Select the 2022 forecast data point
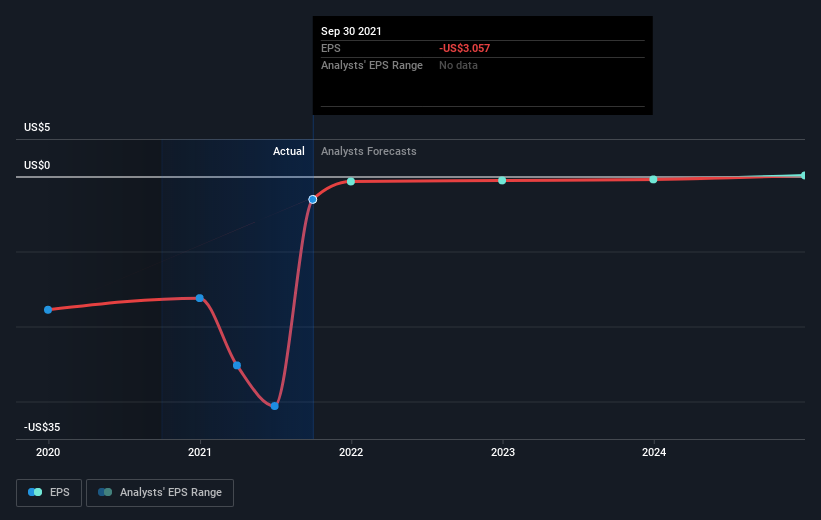Viewport: 821px width, 520px height. (x=351, y=181)
